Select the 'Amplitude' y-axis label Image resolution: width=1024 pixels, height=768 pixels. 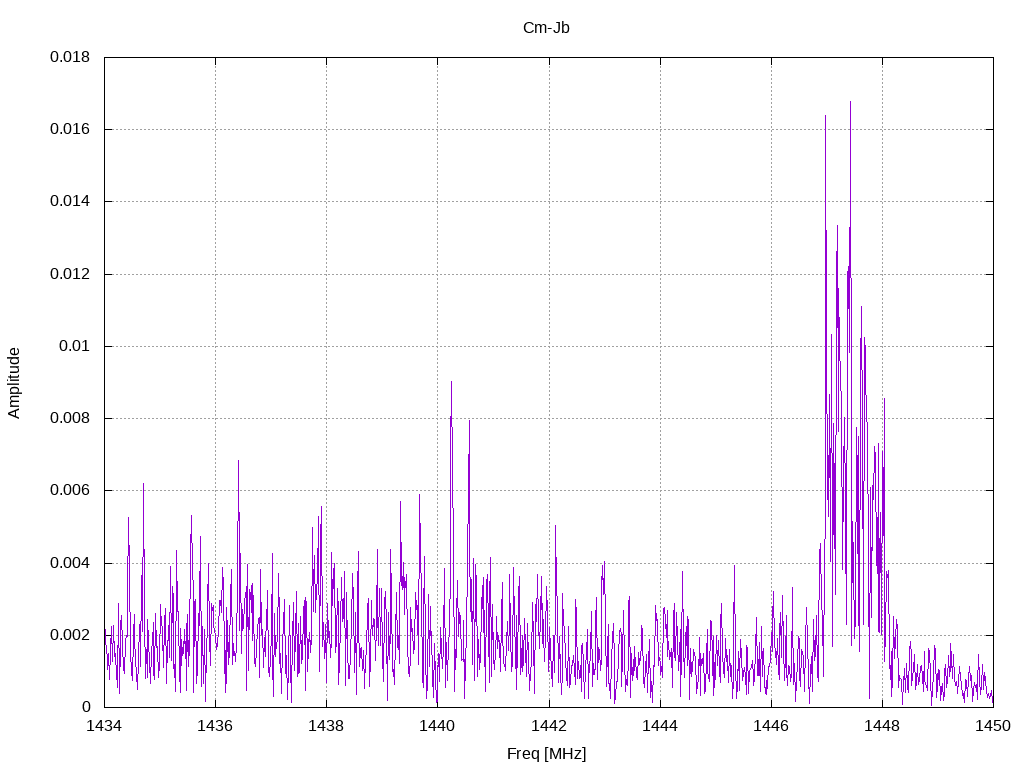[x=14, y=383]
